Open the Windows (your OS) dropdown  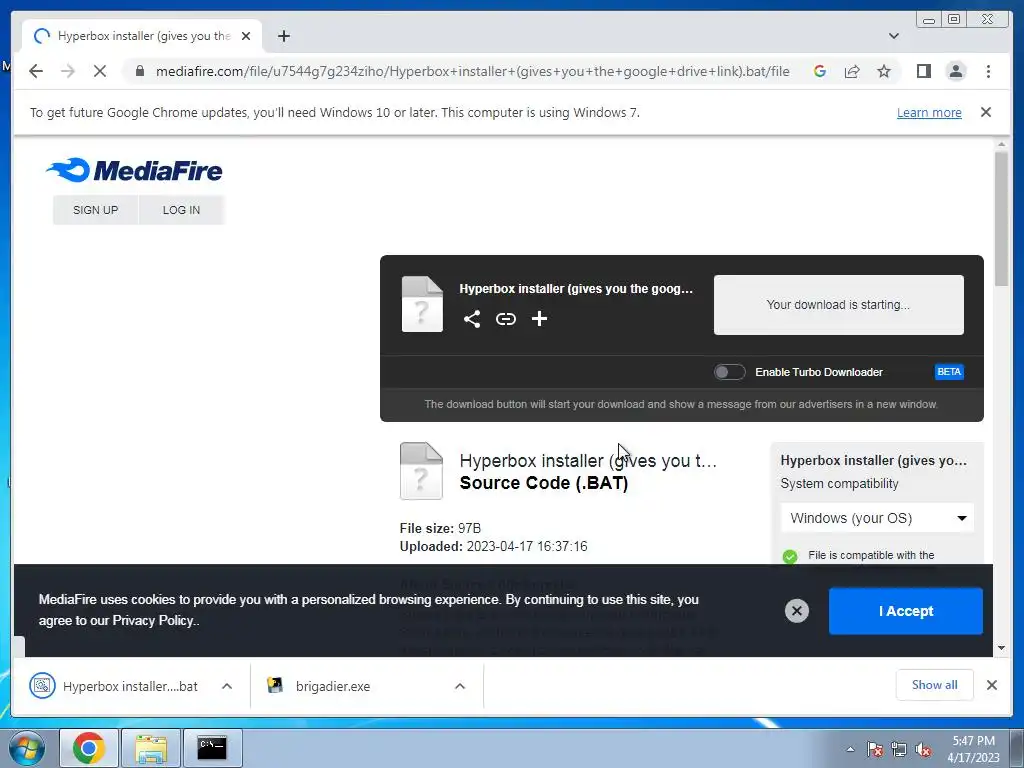click(x=877, y=518)
